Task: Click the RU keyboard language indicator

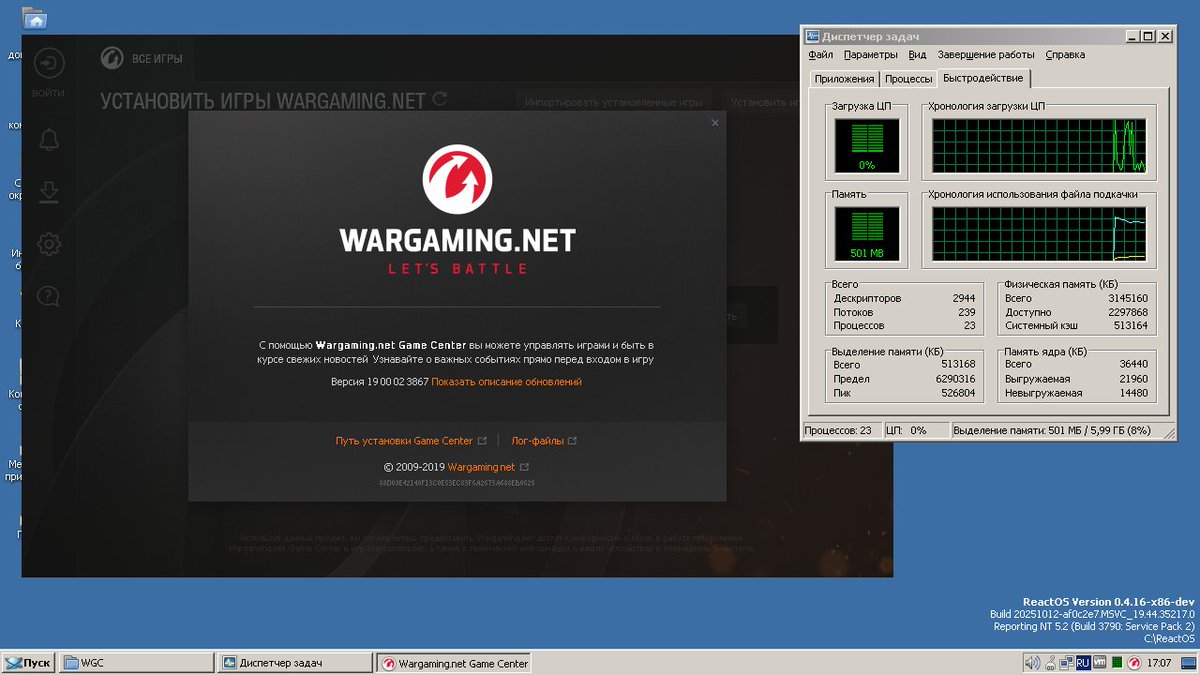Action: 1082,662
